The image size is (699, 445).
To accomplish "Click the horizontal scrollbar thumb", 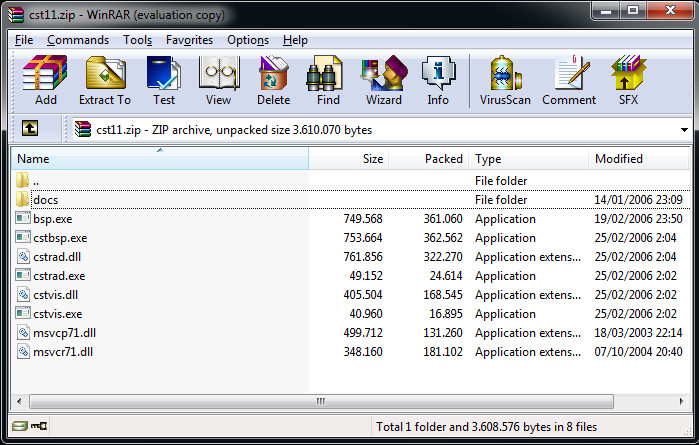I will pyautogui.click(x=321, y=401).
